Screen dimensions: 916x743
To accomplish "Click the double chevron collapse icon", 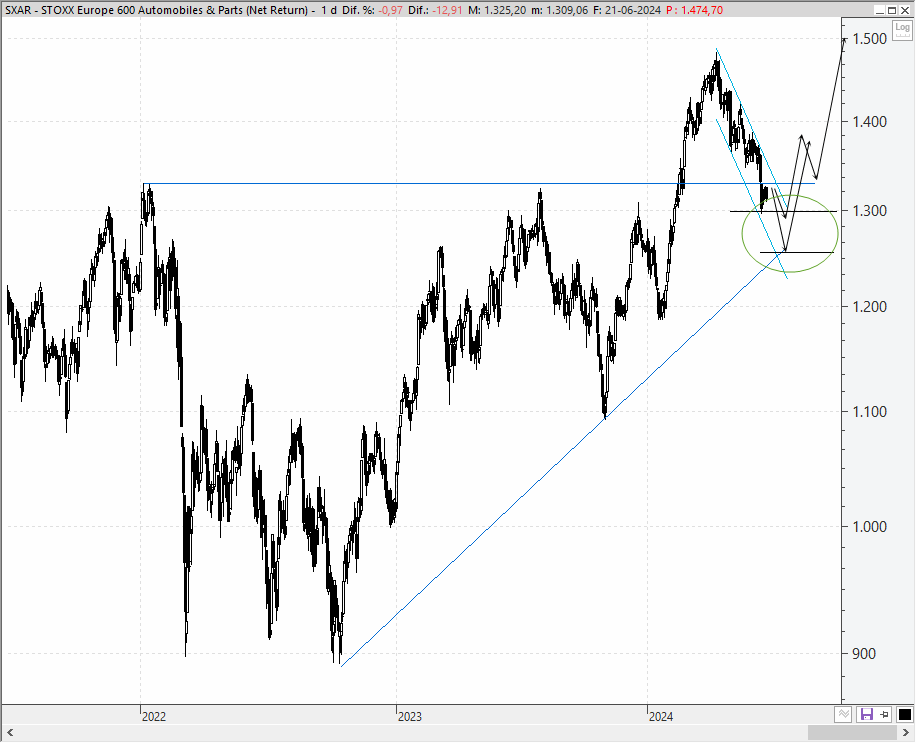I will pos(843,714).
